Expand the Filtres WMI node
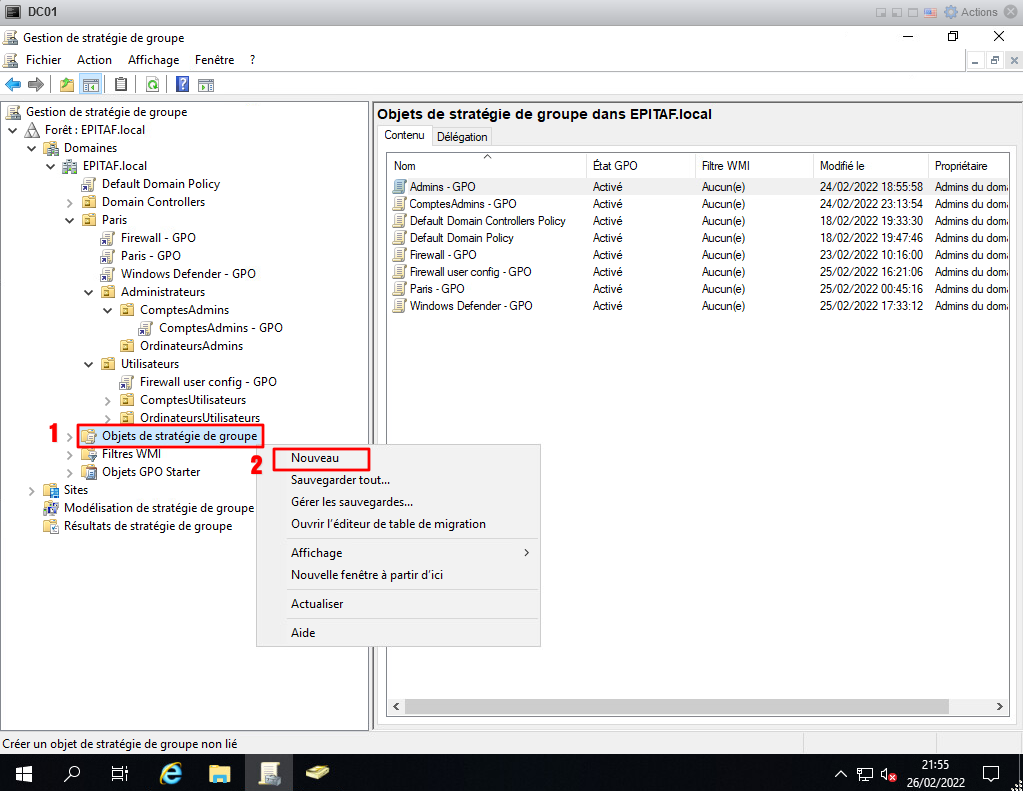 click(x=70, y=454)
